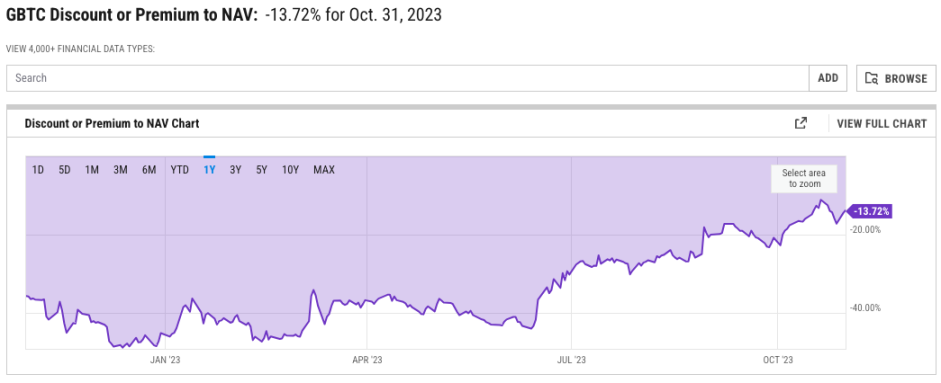Viewport: 941px width, 383px height.
Task: Open the BROWSE data types button
Action: click(x=896, y=78)
